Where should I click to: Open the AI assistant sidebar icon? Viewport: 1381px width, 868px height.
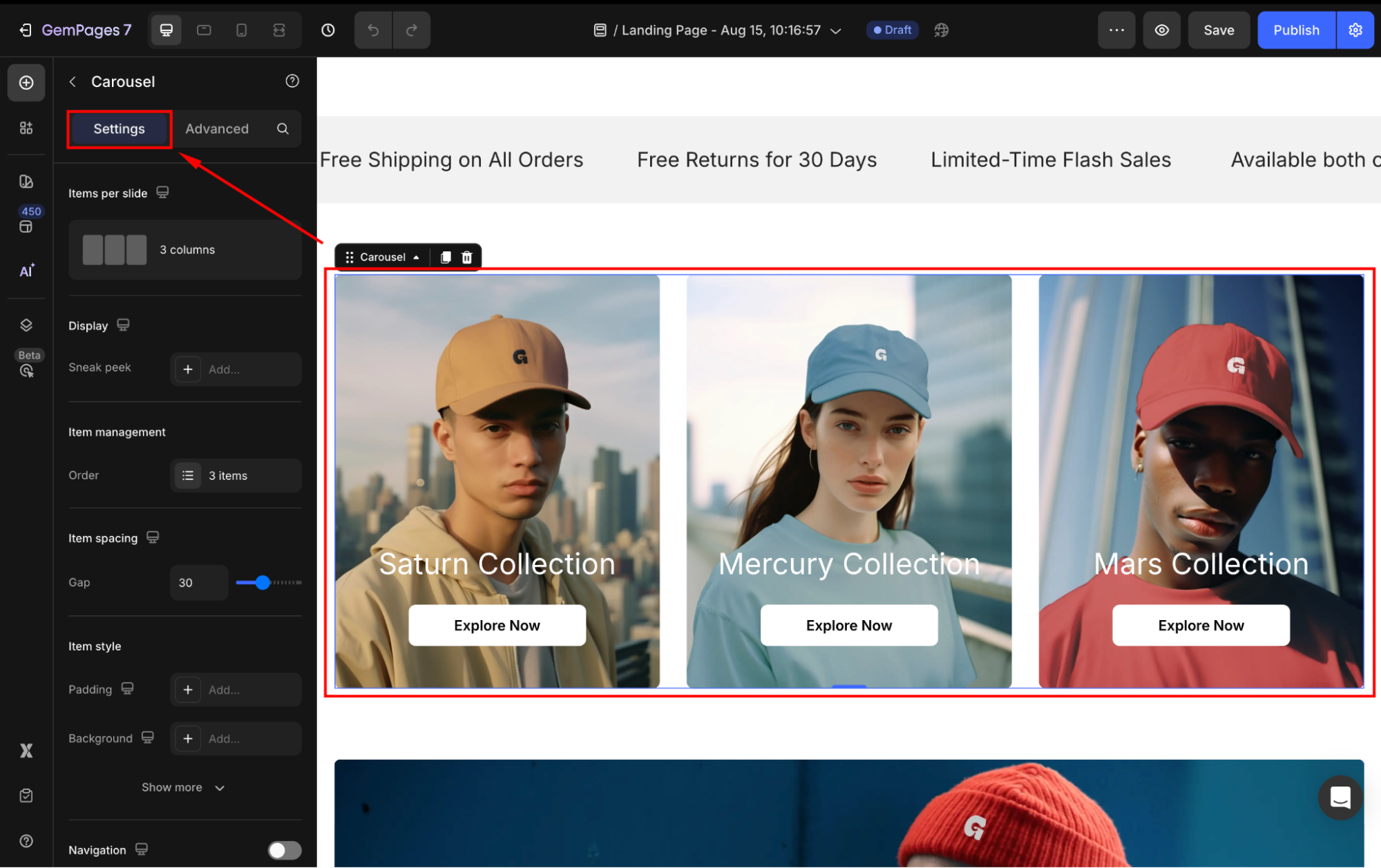[x=26, y=271]
